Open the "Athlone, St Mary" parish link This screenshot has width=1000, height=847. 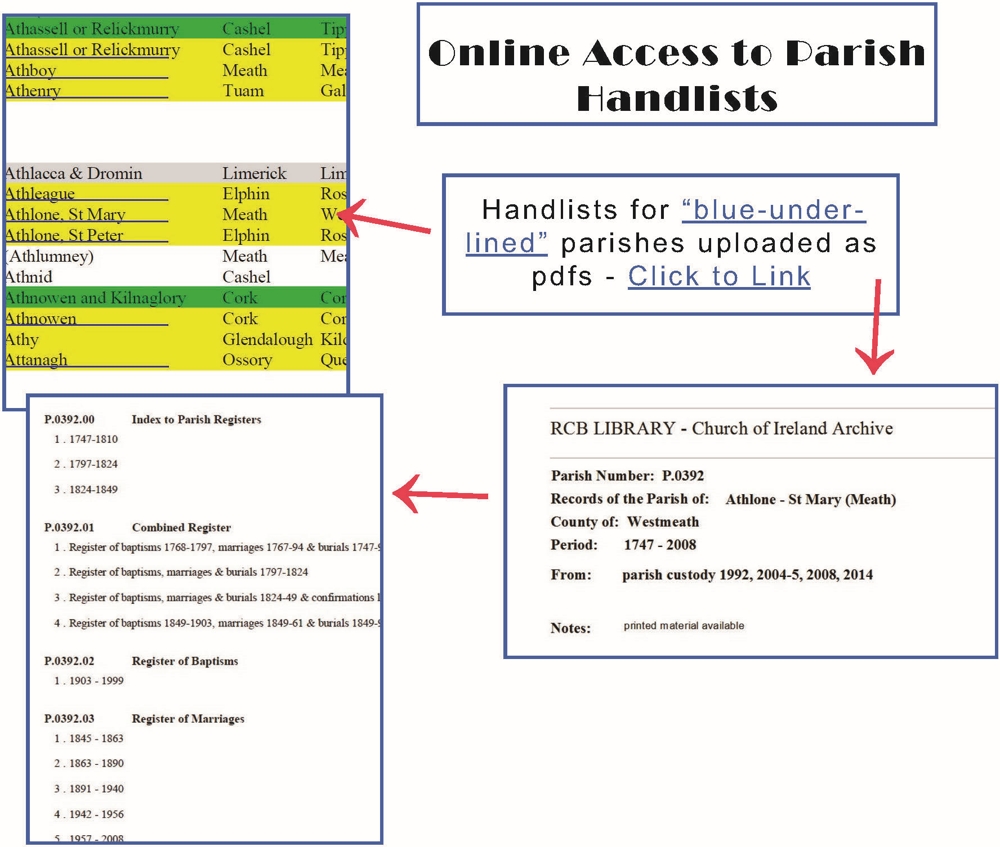(65, 215)
